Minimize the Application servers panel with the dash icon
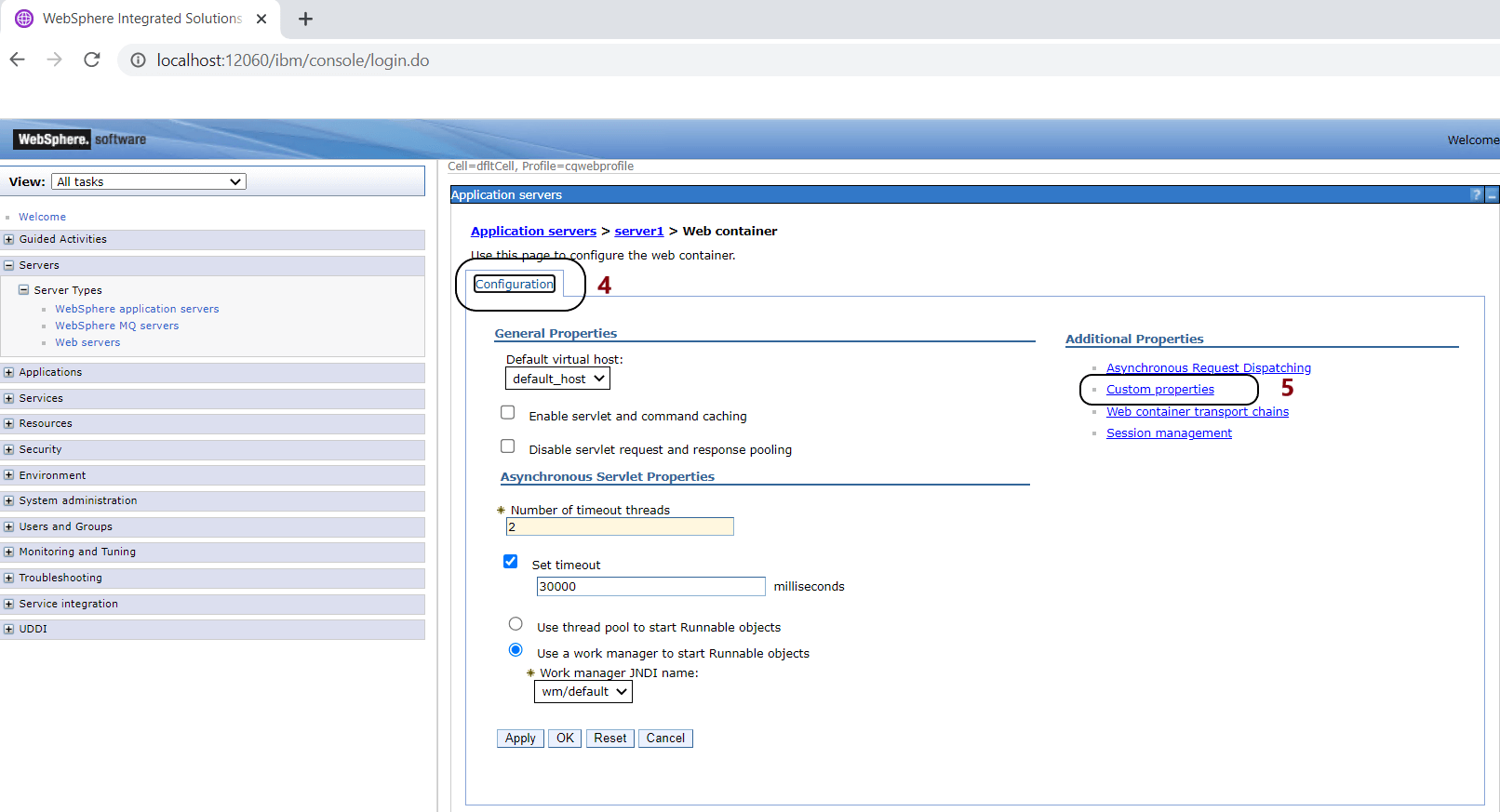This screenshot has width=1500, height=812. pyautogui.click(x=1492, y=195)
